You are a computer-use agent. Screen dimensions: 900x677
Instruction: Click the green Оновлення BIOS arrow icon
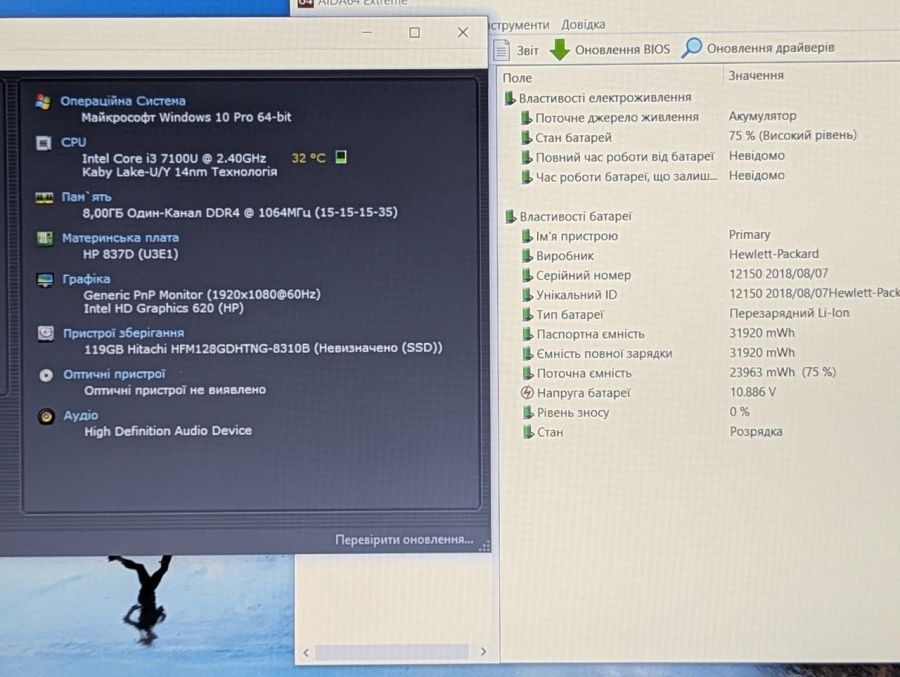point(559,49)
